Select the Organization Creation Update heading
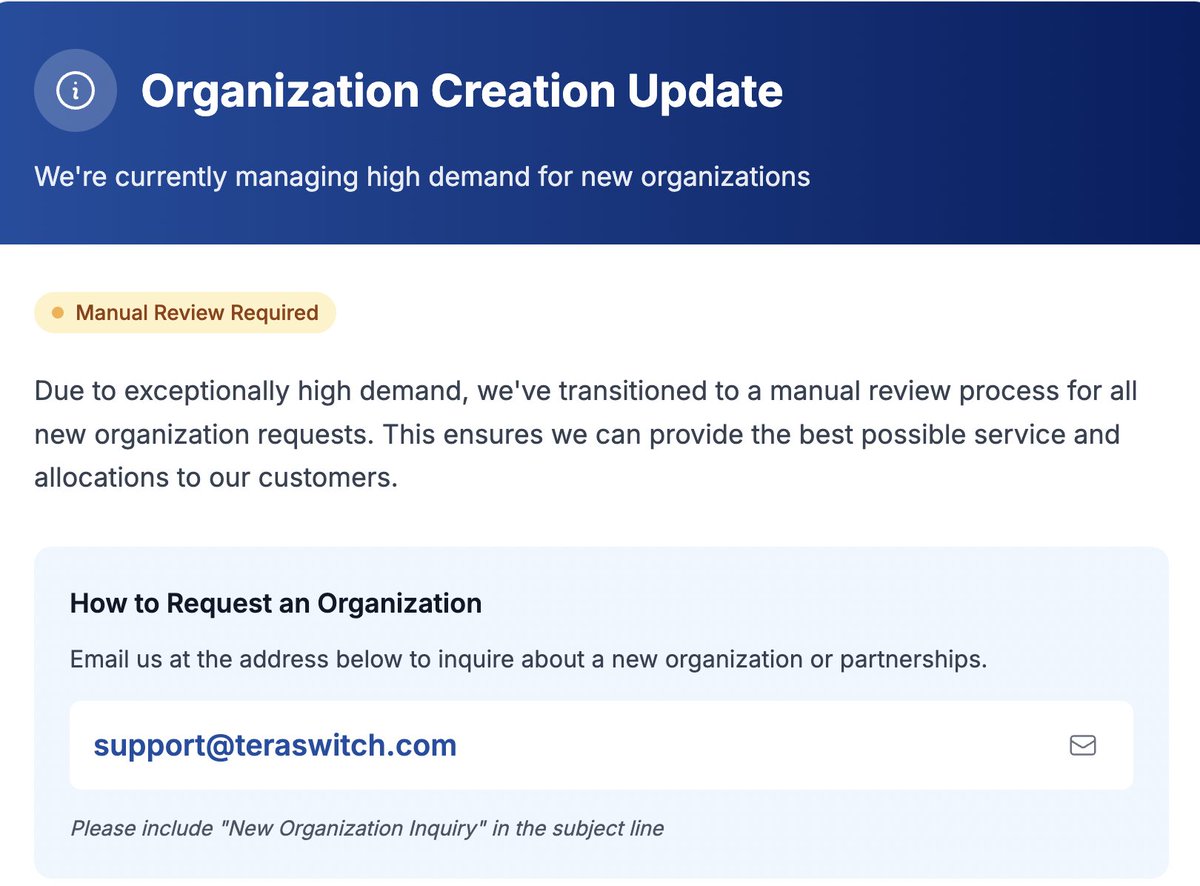The width and height of the screenshot is (1200, 886). click(462, 91)
